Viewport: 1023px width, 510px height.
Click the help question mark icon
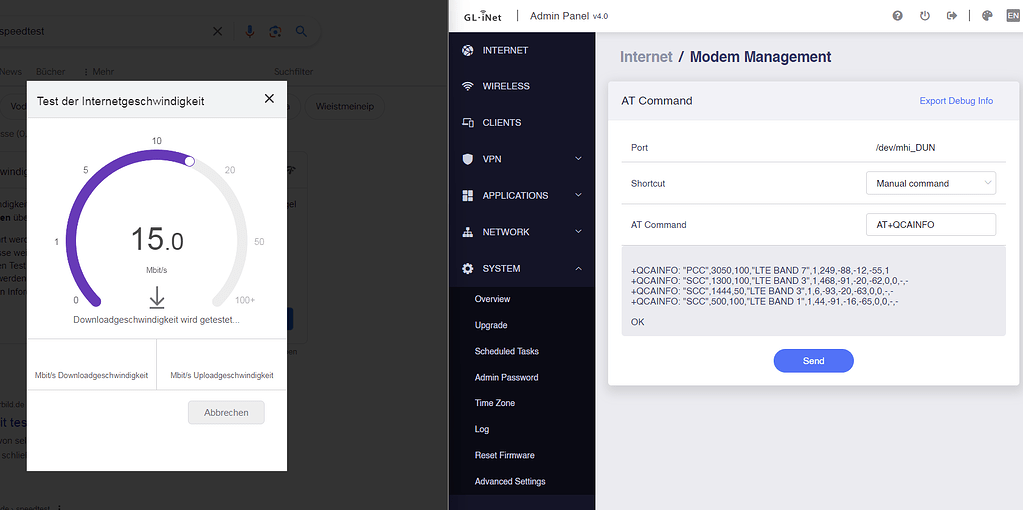[x=897, y=16]
